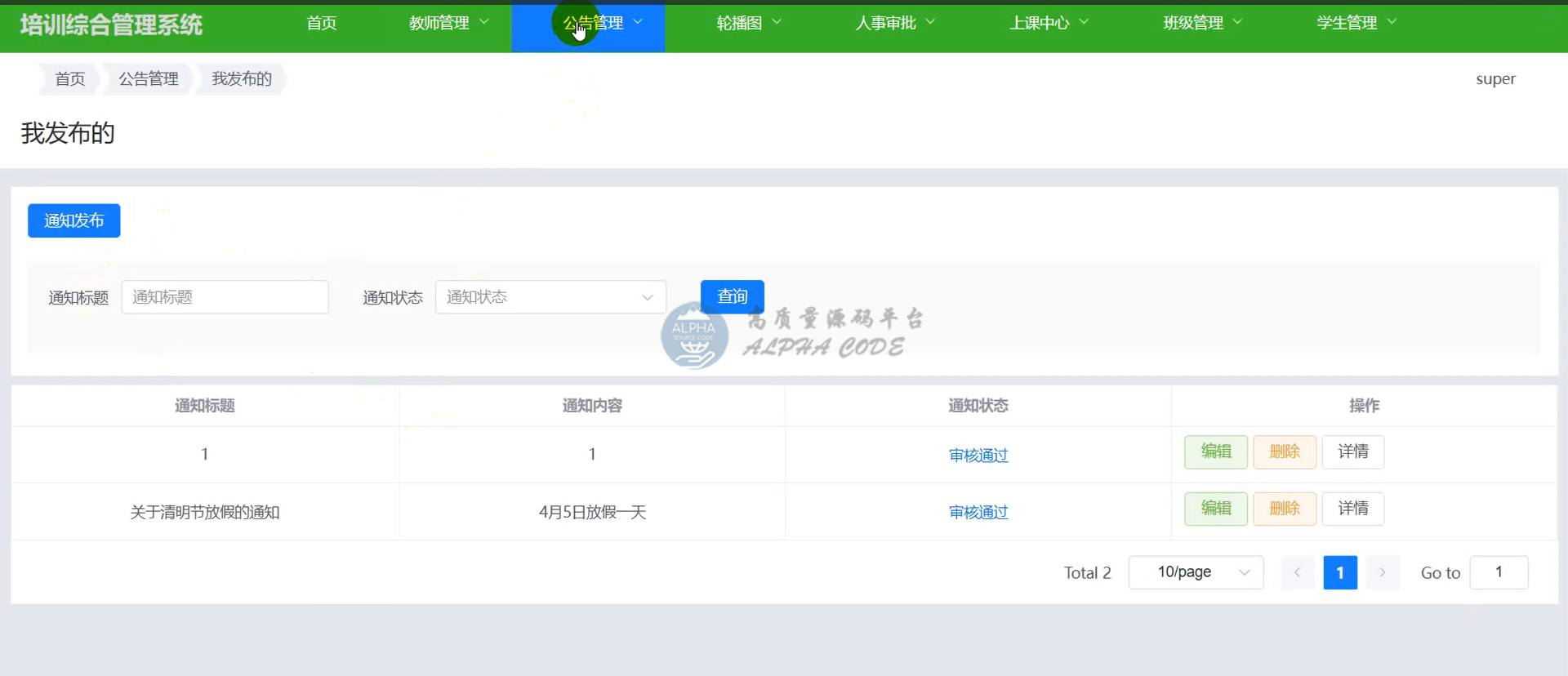This screenshot has height=676, width=1568.
Task: View 详情 of the 清明节放假 notice
Action: (1352, 509)
